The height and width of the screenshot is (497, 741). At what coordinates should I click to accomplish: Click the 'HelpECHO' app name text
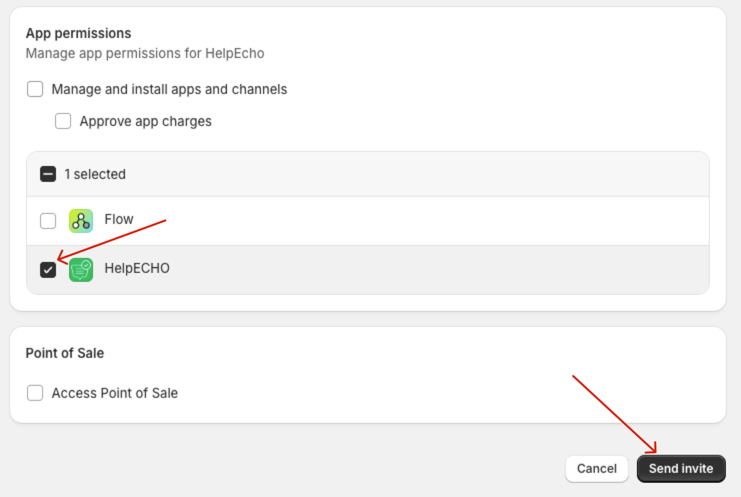click(x=137, y=268)
